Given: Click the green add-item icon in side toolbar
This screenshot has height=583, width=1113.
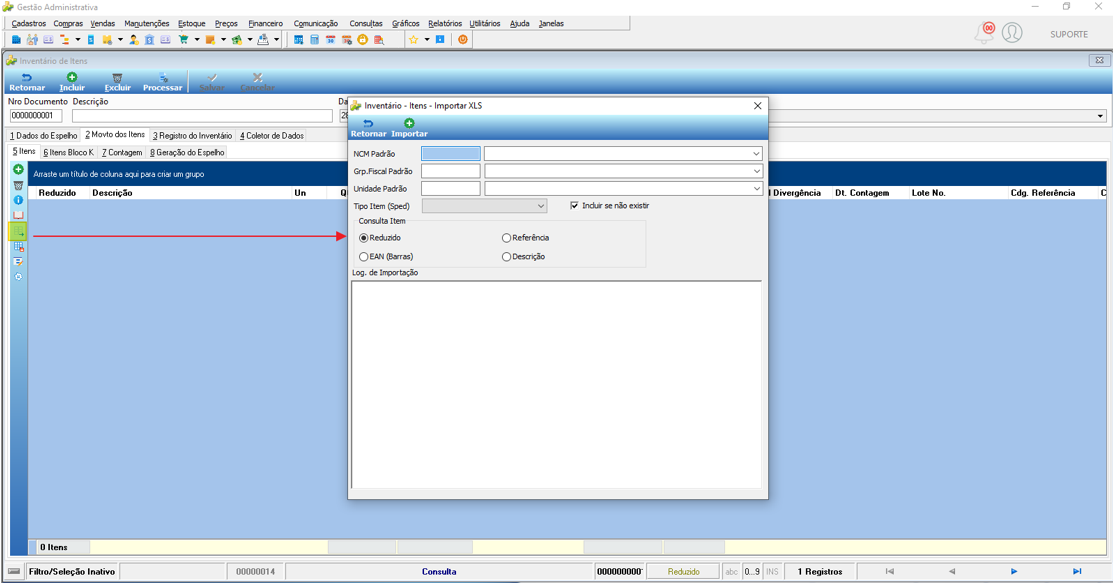Looking at the screenshot, I should coord(18,170).
